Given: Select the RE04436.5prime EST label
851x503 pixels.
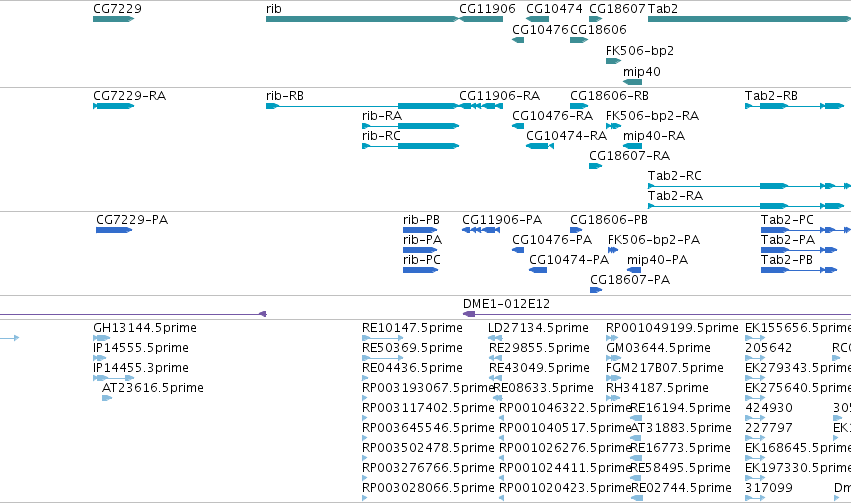Looking at the screenshot, I should click(x=412, y=368).
